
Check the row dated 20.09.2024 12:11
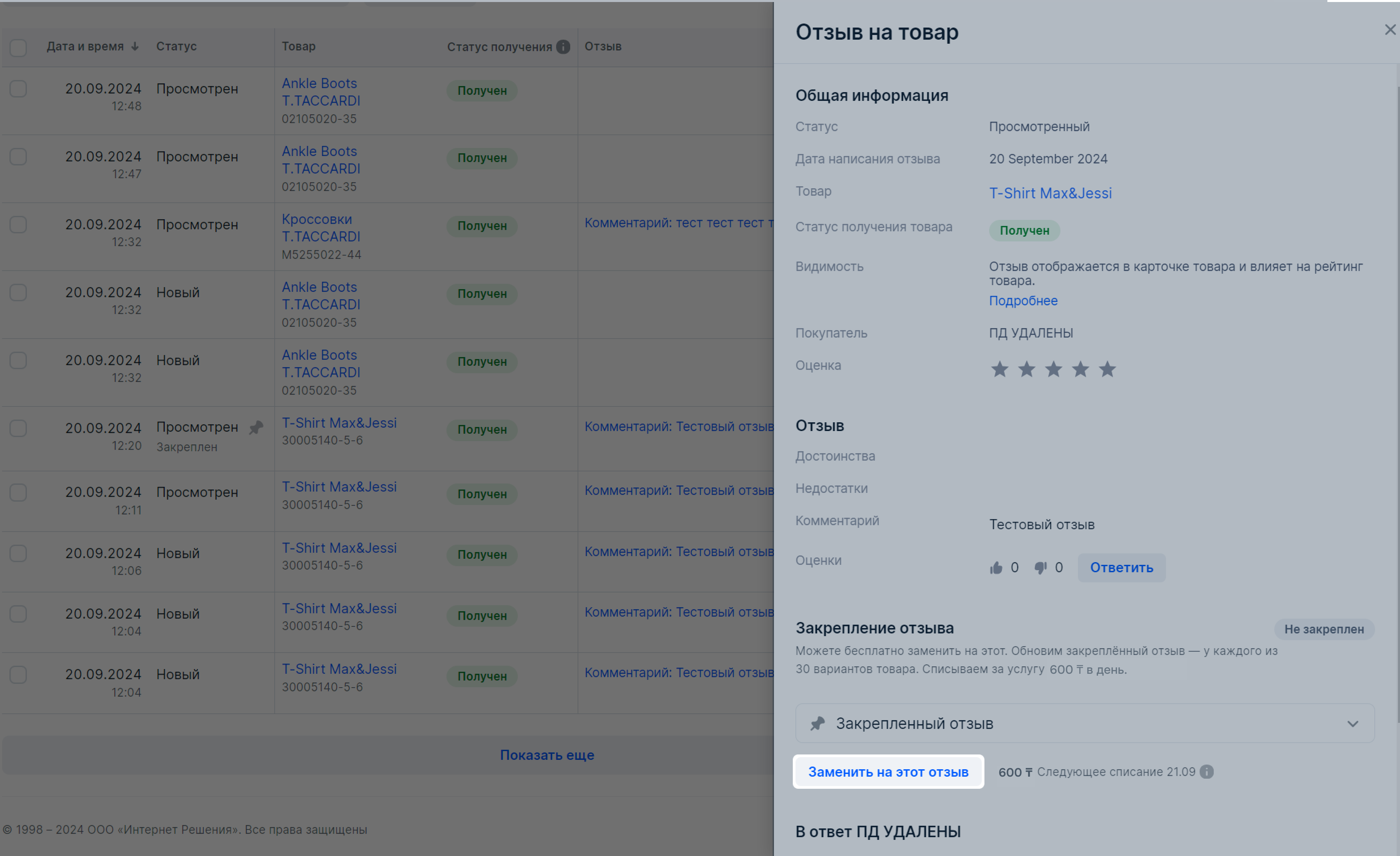18,492
